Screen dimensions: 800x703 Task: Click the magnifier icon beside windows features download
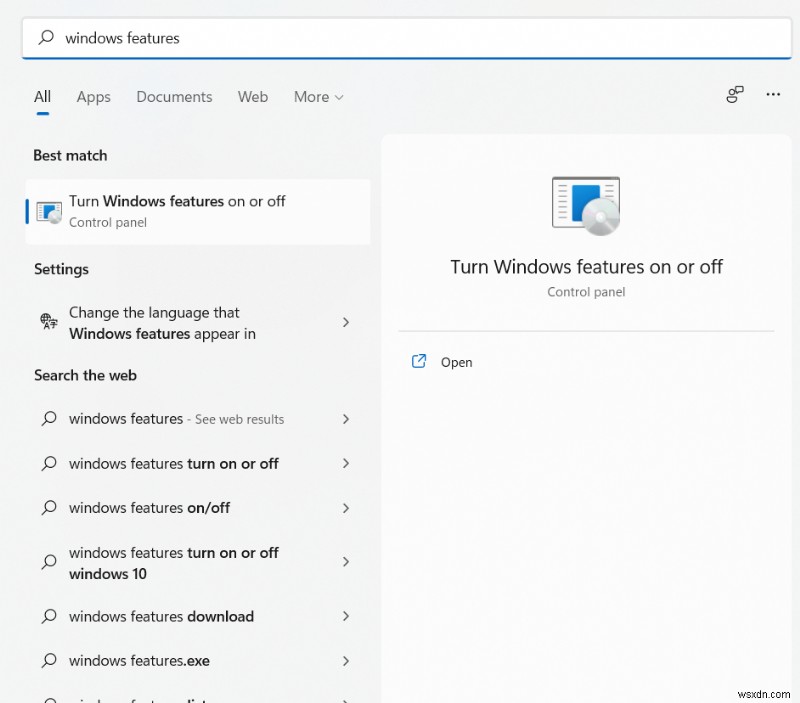point(48,617)
